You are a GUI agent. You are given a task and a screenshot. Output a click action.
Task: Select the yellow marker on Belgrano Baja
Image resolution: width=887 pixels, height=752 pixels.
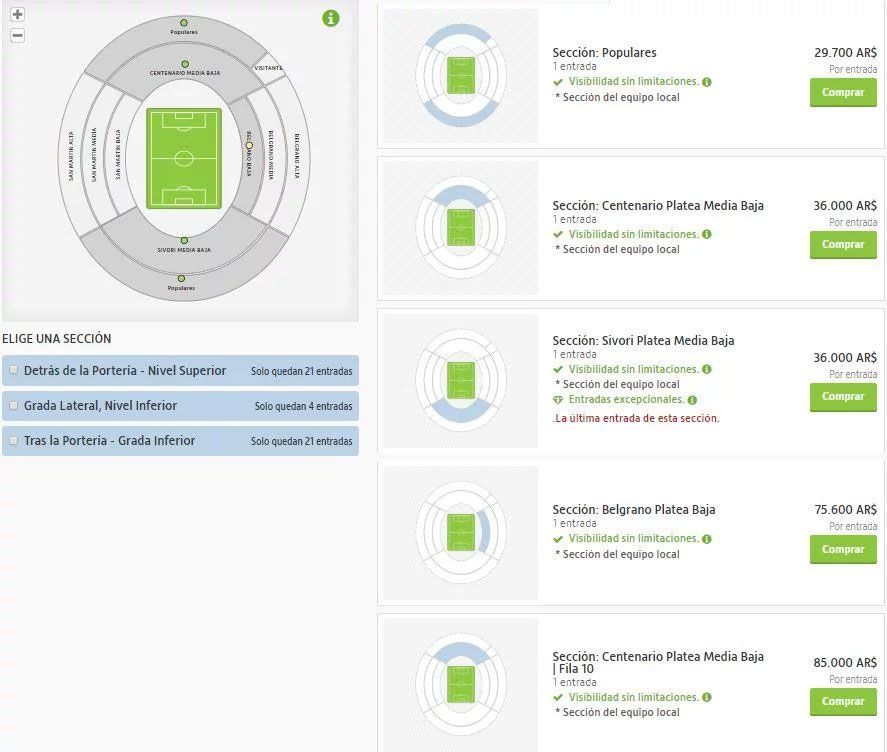coord(249,146)
